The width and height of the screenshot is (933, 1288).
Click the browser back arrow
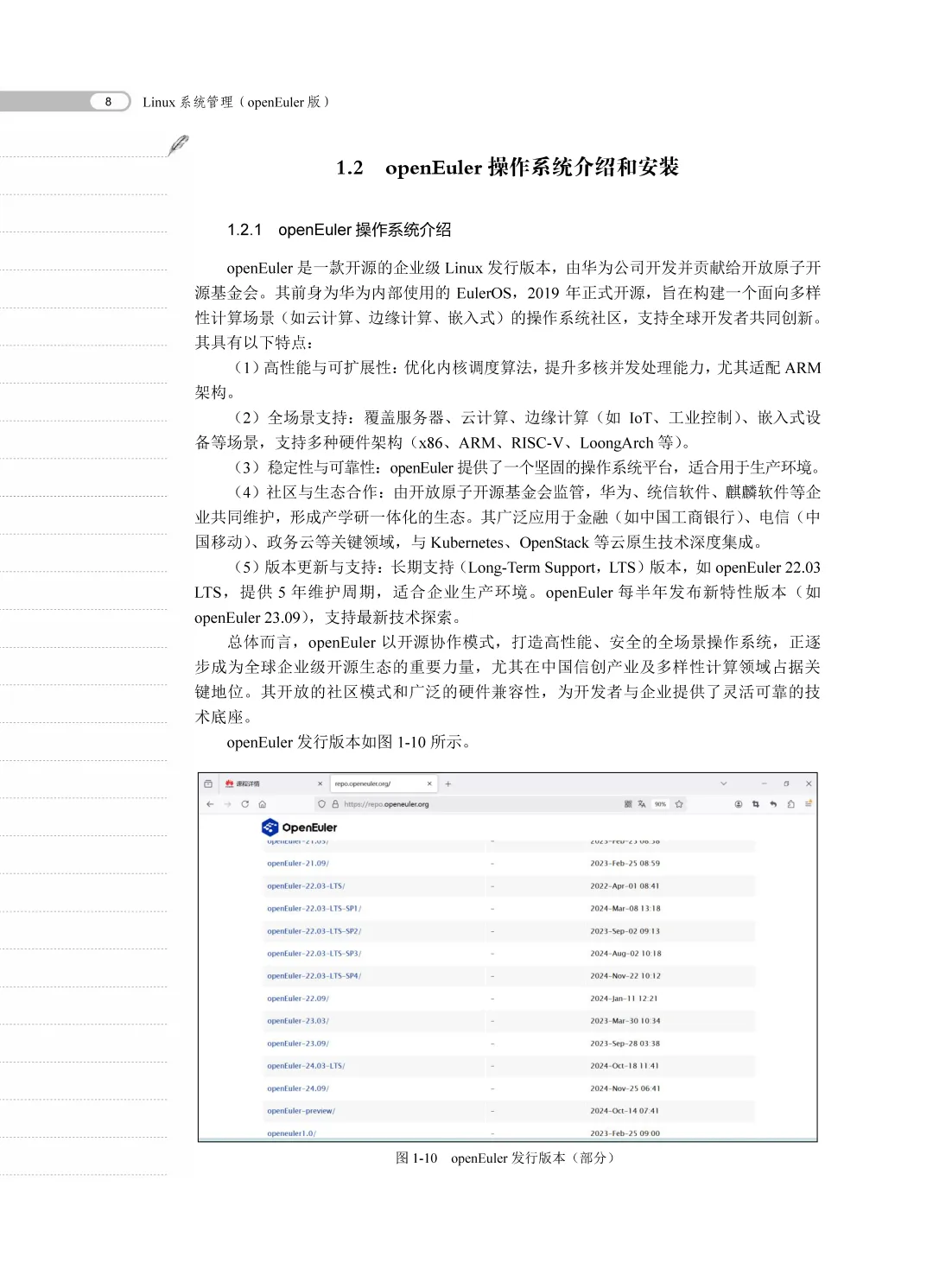210,804
